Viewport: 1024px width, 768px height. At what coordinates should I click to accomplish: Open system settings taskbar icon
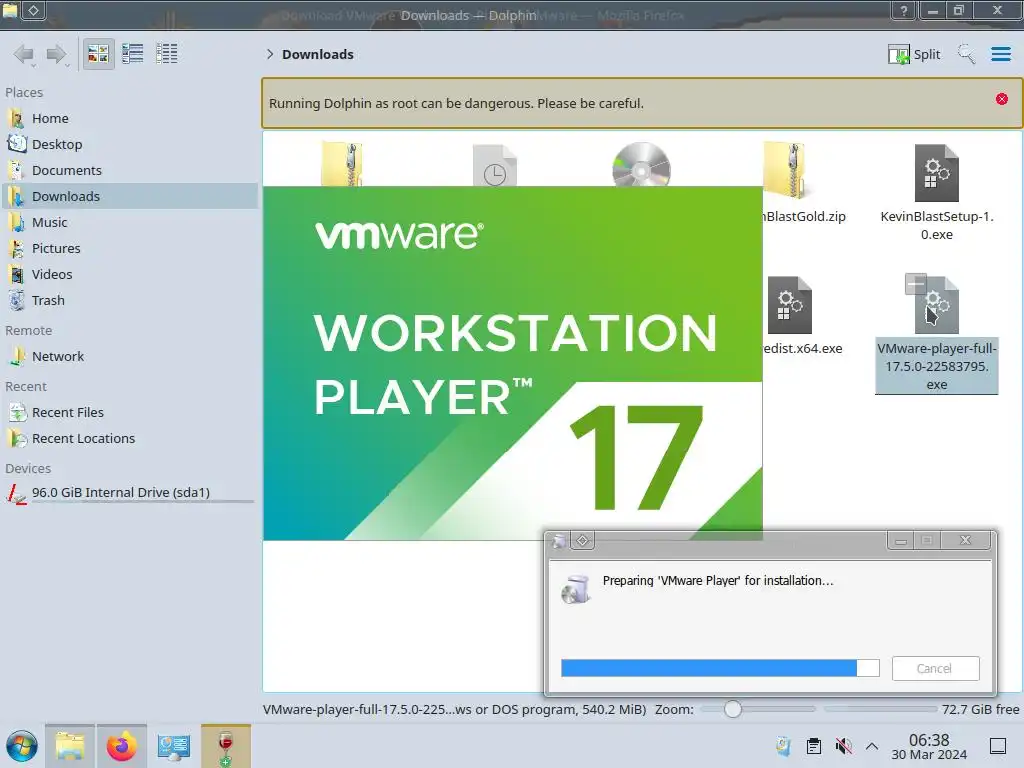pyautogui.click(x=174, y=746)
